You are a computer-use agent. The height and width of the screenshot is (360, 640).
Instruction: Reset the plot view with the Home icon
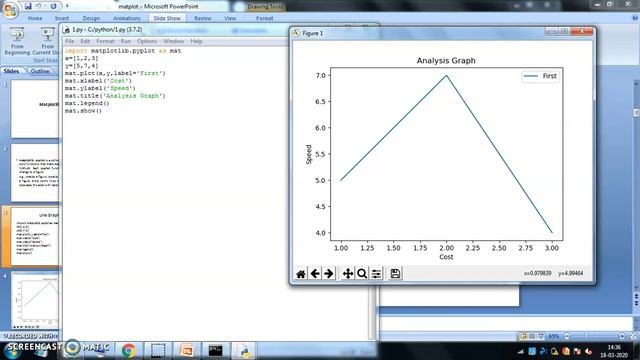[301, 274]
